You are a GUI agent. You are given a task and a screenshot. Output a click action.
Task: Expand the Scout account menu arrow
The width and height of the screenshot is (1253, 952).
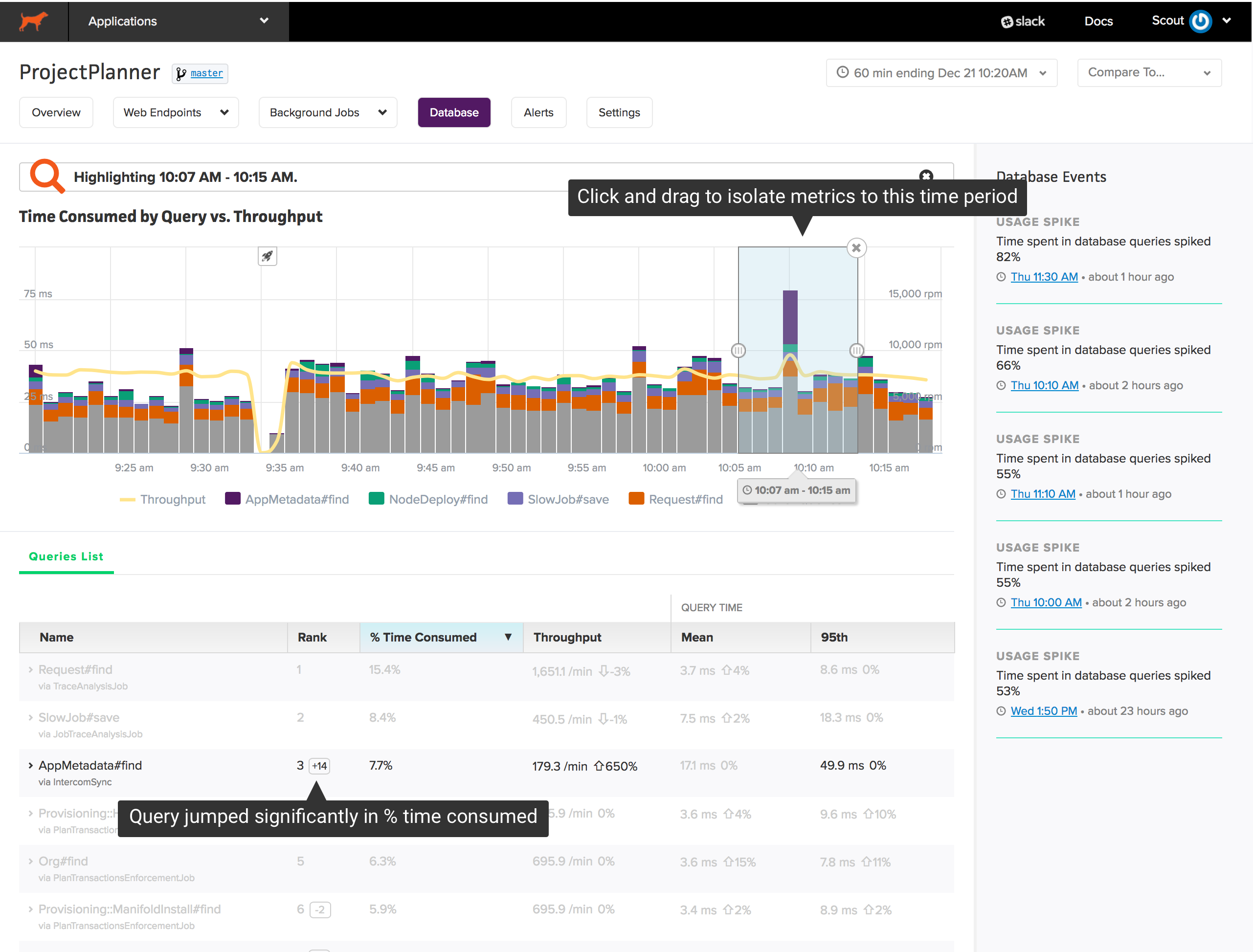tap(1227, 21)
